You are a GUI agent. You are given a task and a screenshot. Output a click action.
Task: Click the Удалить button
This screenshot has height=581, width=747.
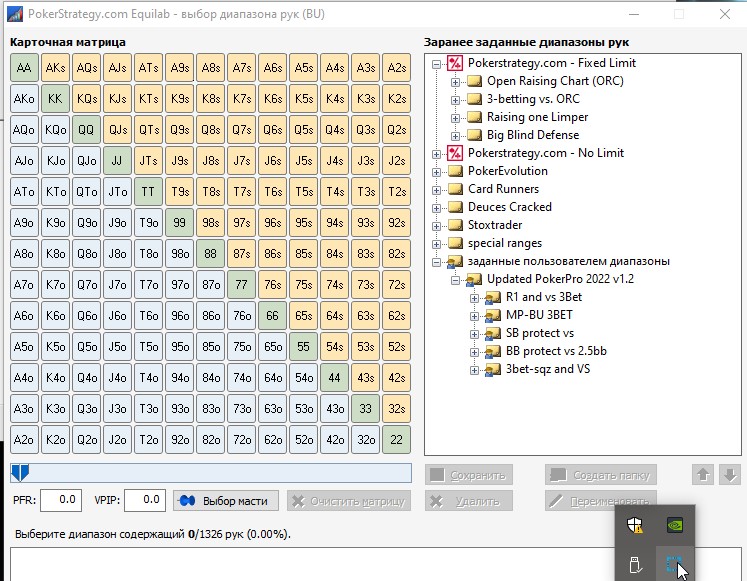[469, 501]
